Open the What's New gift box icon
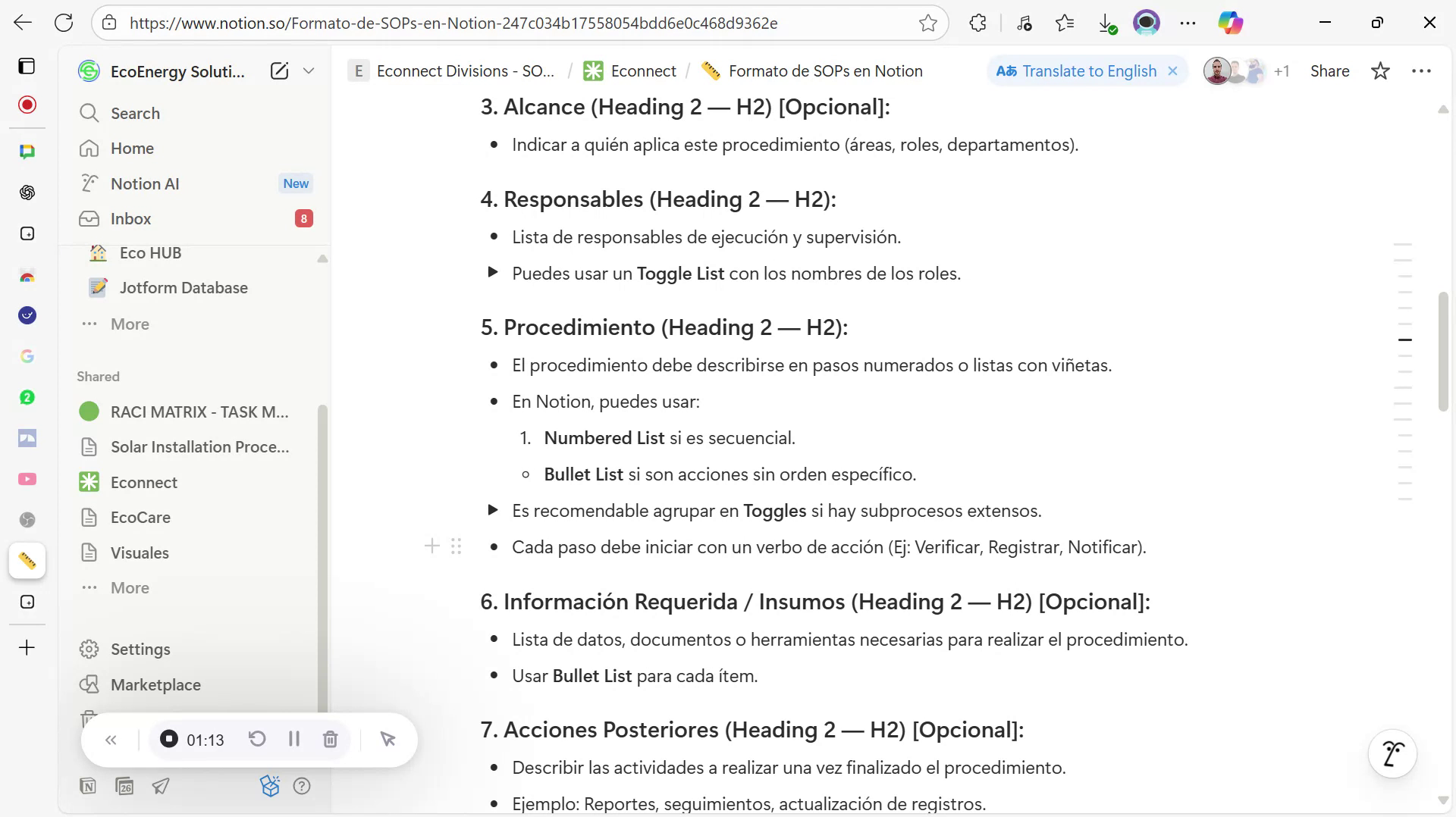This screenshot has height=817, width=1456. click(270, 786)
